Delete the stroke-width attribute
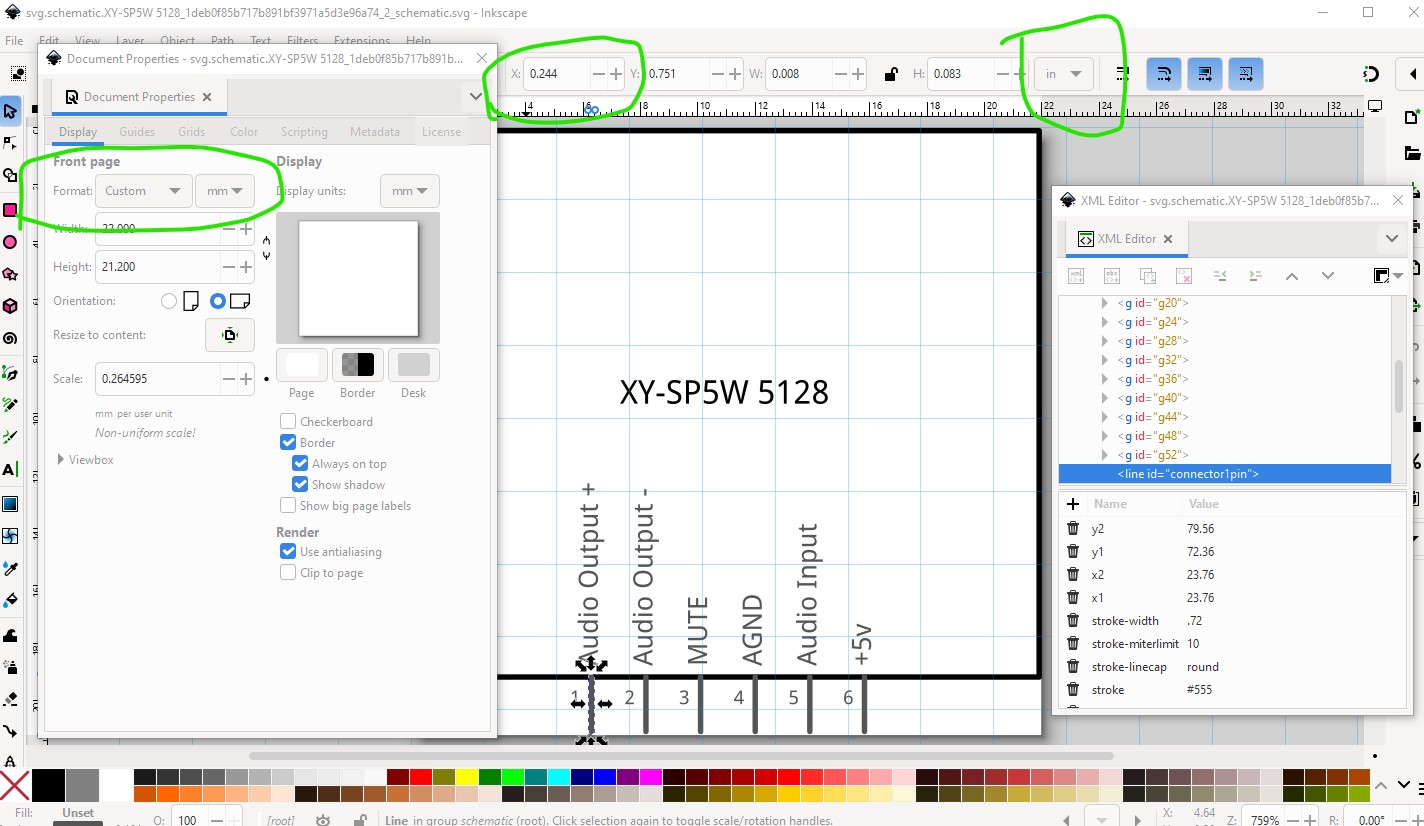 1073,621
